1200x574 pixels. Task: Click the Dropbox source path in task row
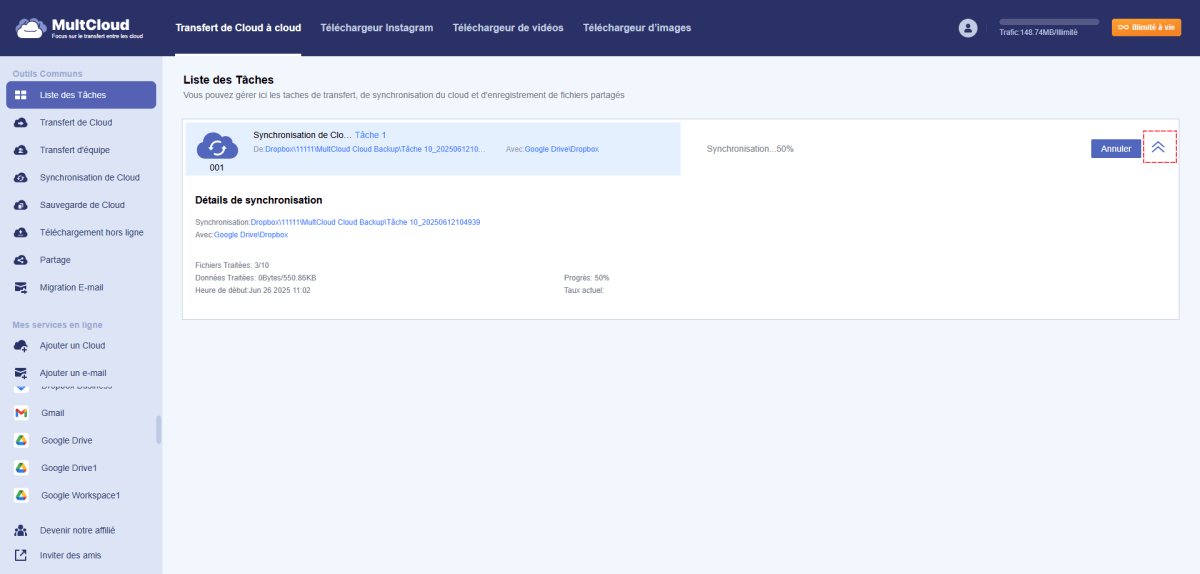coord(374,149)
